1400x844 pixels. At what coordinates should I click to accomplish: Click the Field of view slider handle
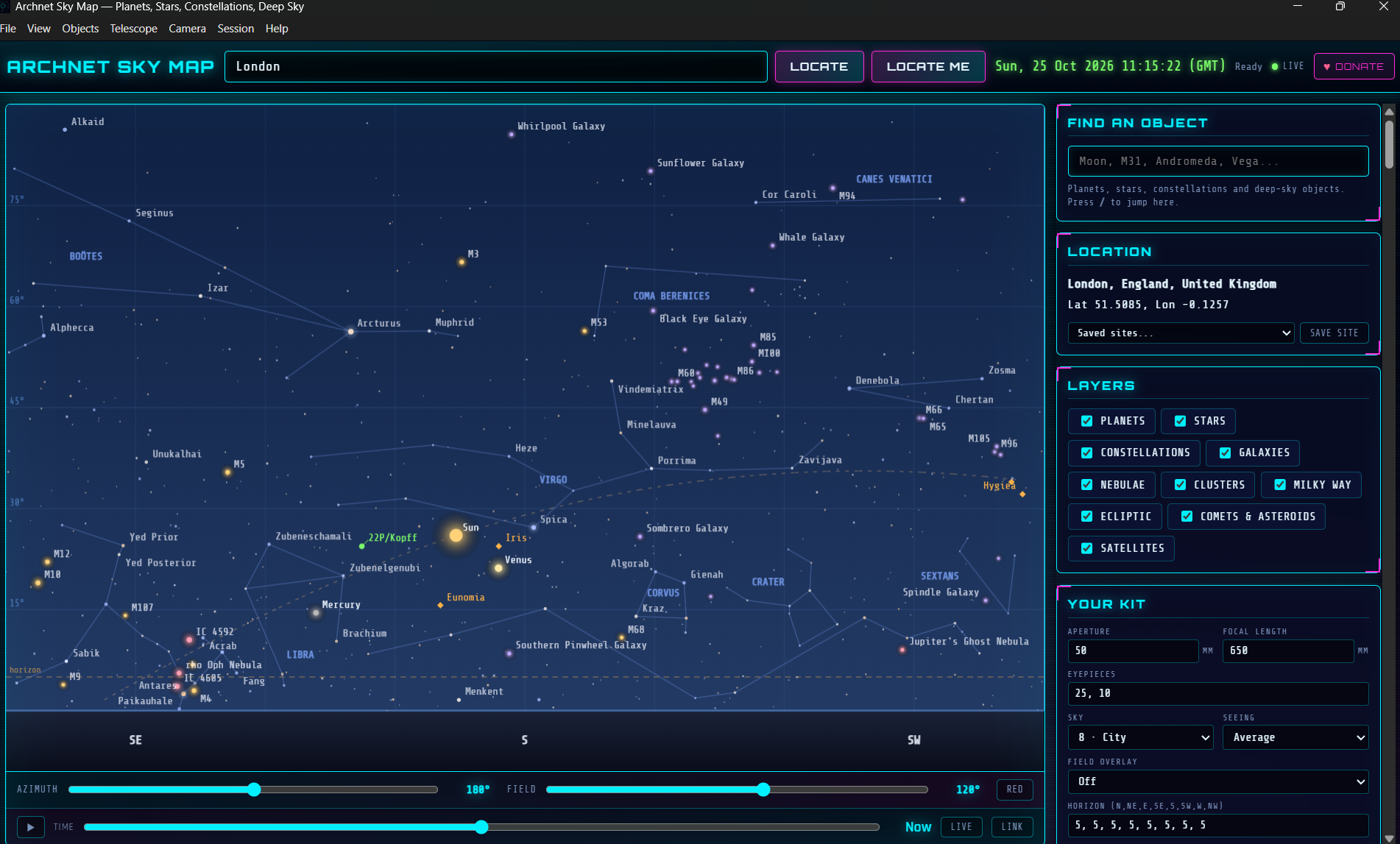763,790
